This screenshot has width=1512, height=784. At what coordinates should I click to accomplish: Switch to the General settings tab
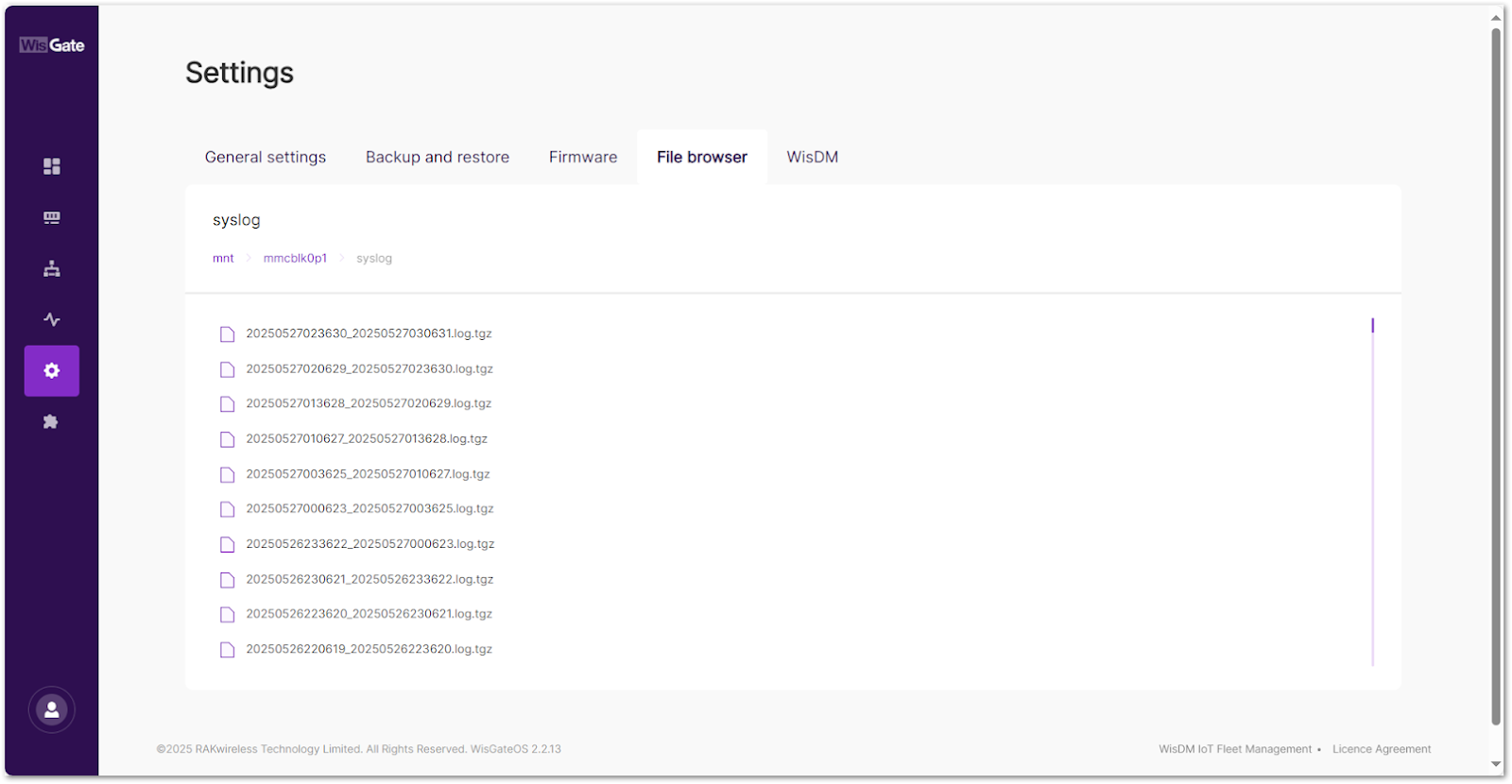tap(266, 157)
